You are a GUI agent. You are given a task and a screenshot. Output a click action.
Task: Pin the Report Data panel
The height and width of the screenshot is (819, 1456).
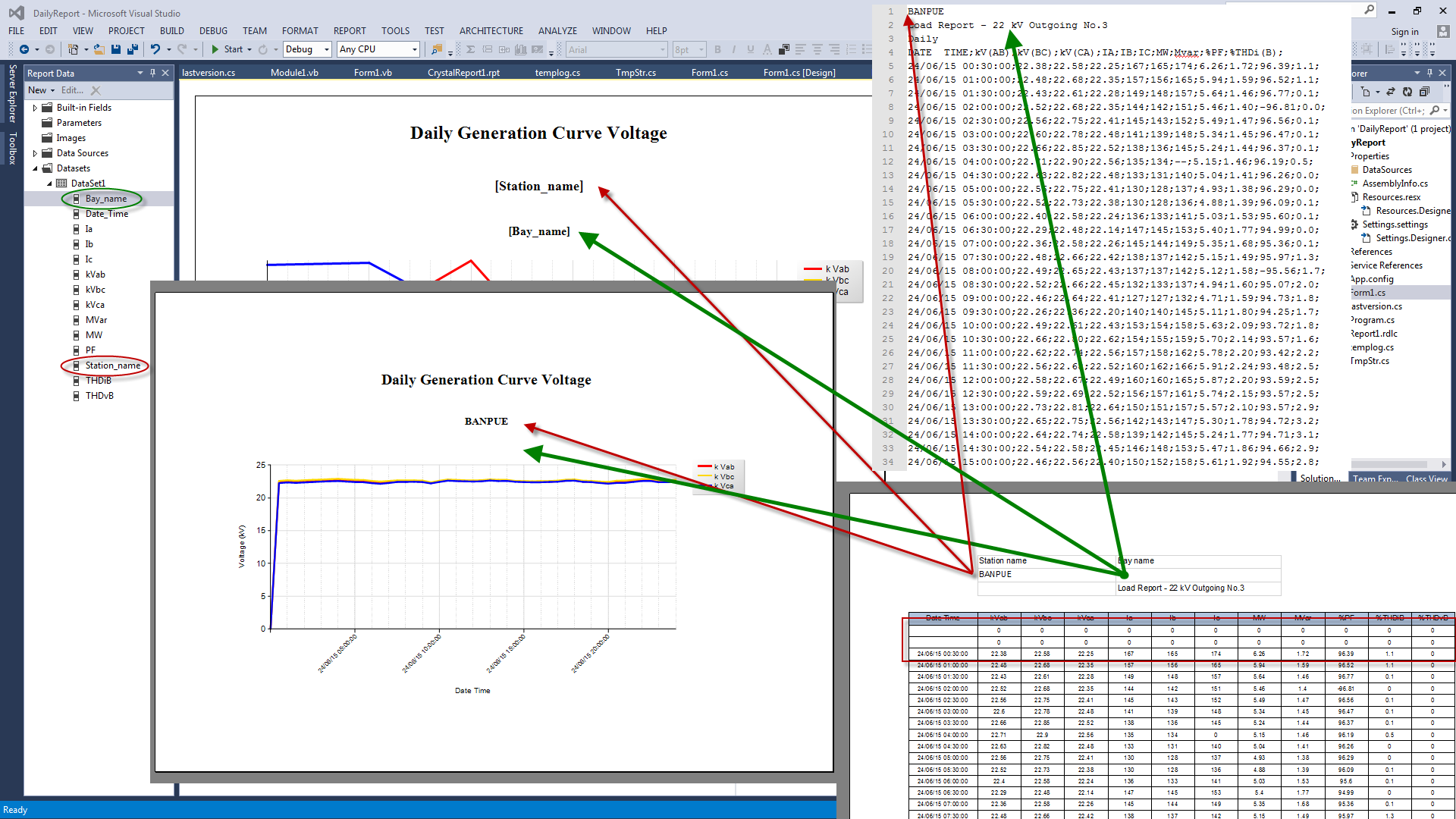click(152, 73)
